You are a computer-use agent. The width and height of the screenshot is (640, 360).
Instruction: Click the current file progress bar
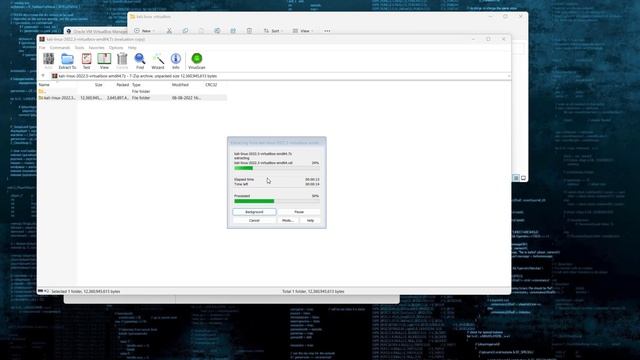point(277,168)
